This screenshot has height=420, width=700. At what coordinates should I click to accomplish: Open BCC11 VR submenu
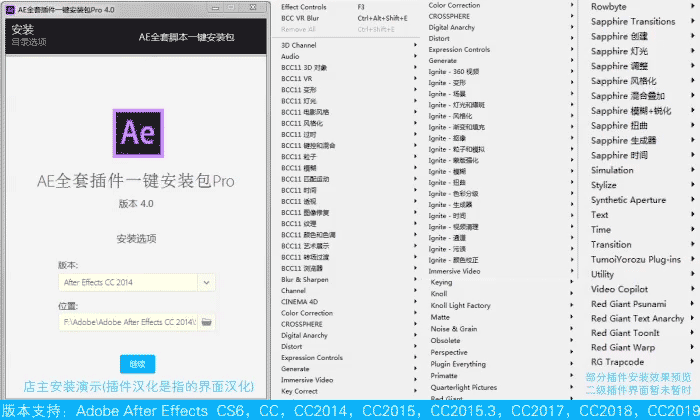tap(296, 79)
